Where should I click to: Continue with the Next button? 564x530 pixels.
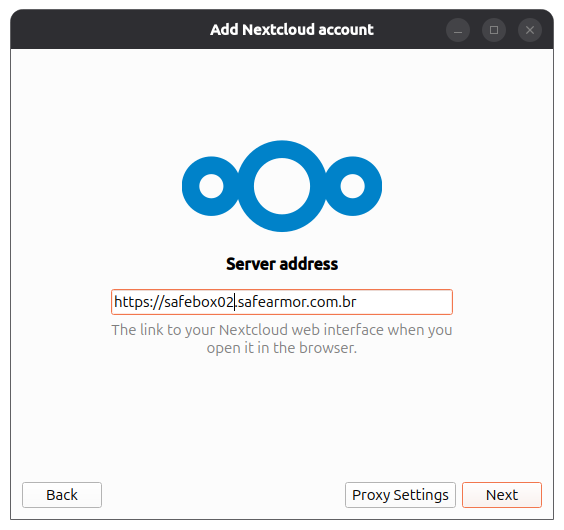(502, 495)
